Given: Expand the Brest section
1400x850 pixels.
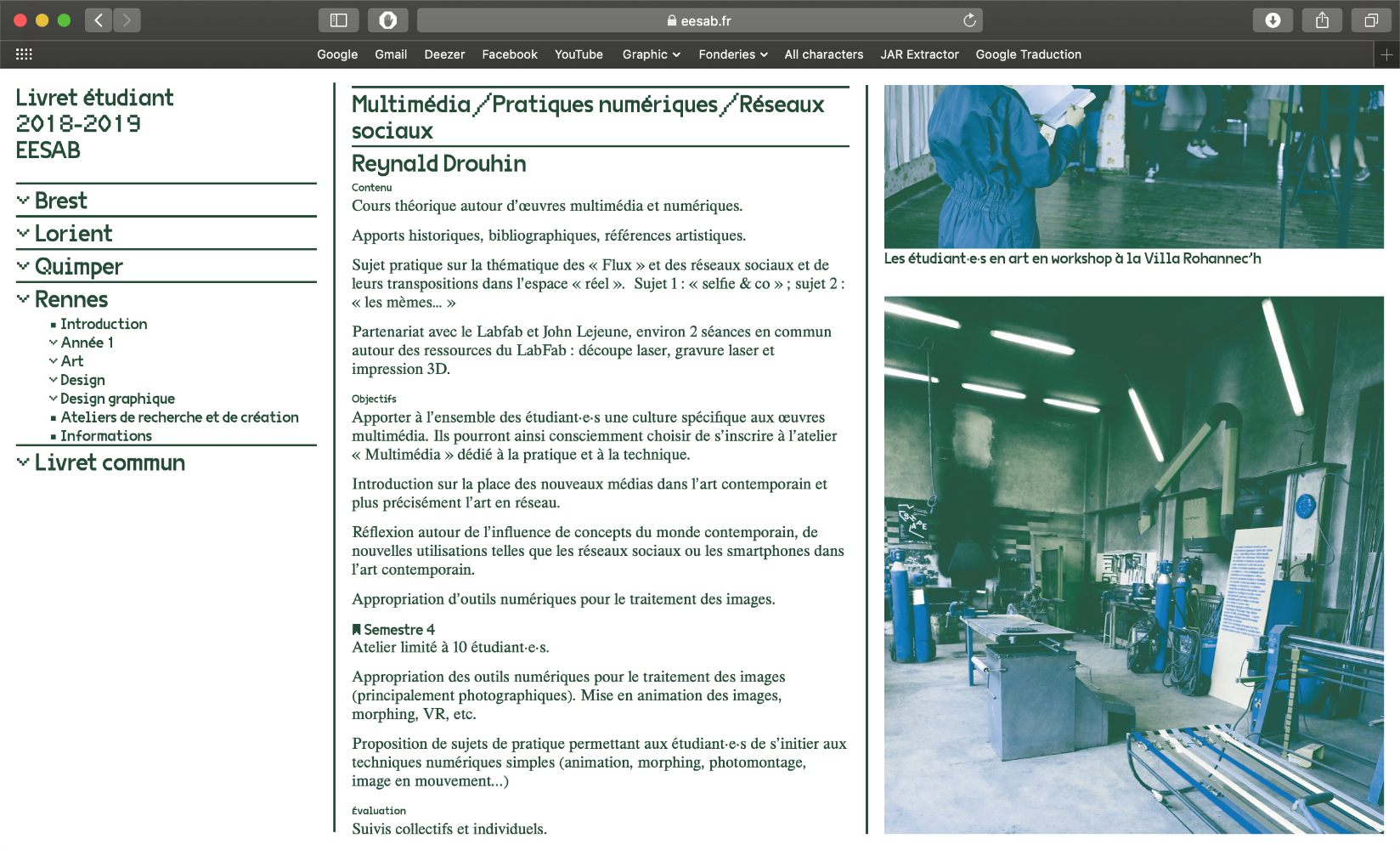Looking at the screenshot, I should pyautogui.click(x=60, y=201).
